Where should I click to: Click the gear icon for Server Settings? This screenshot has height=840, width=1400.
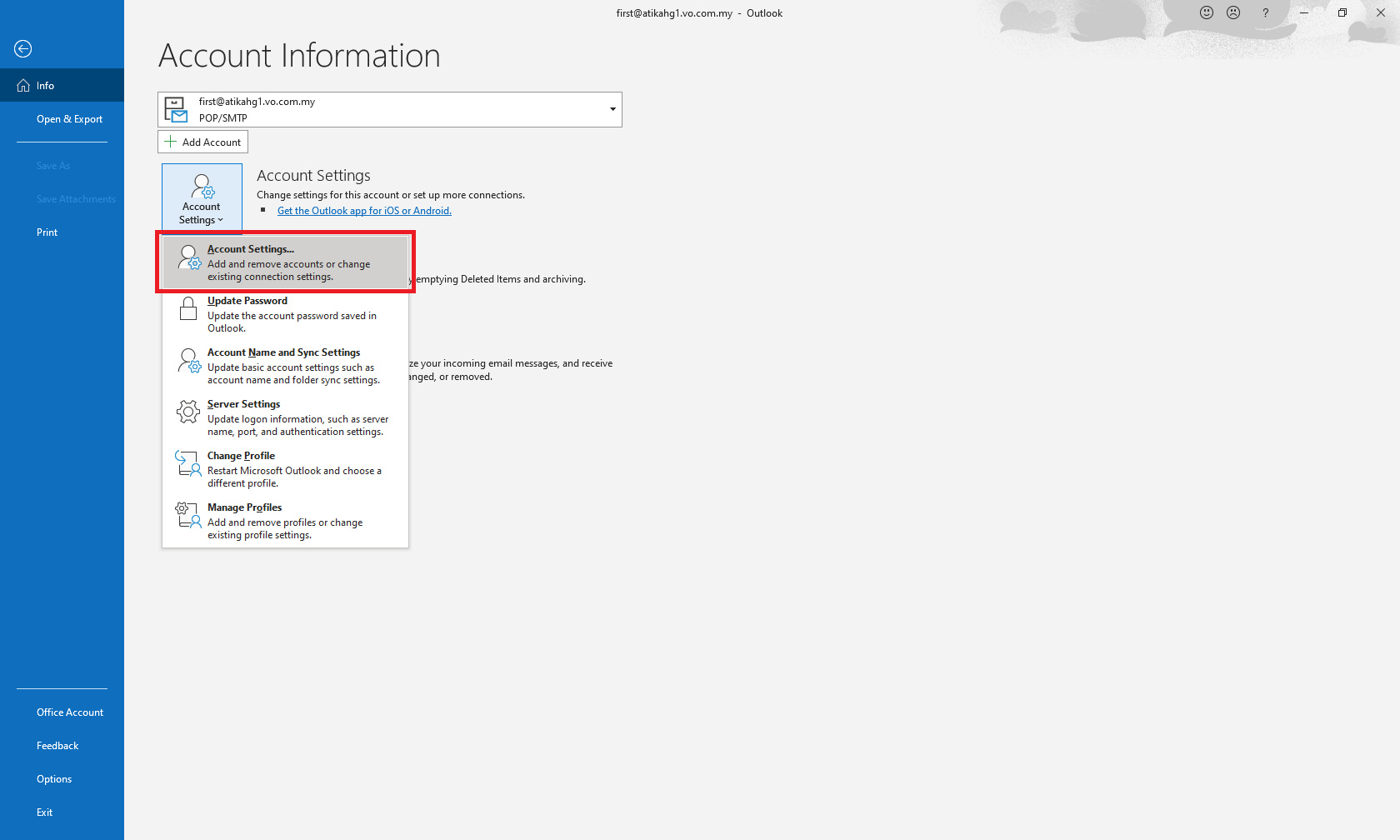pos(188,412)
